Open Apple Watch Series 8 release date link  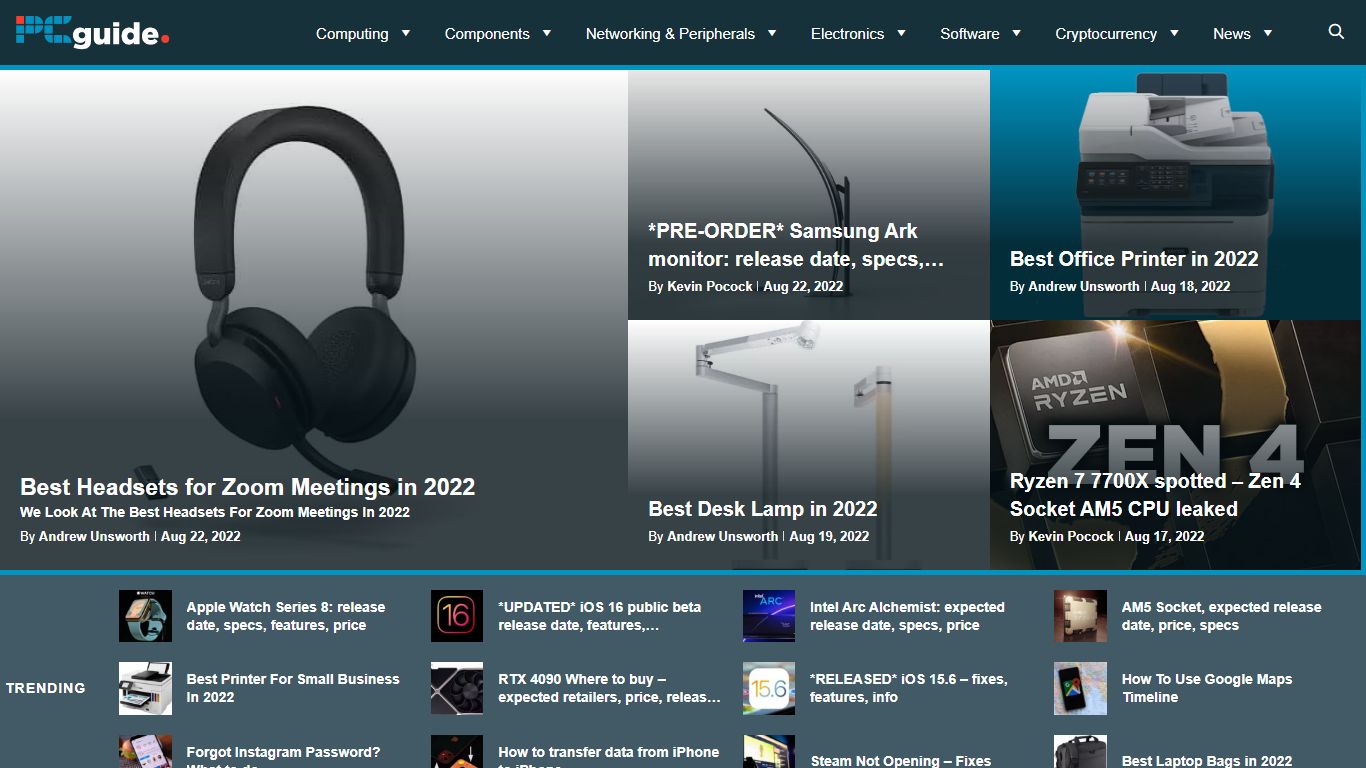coord(286,616)
